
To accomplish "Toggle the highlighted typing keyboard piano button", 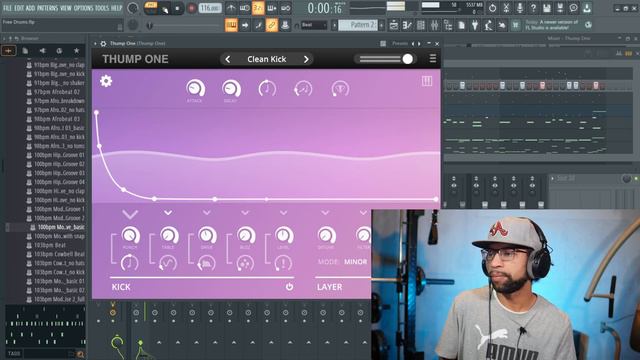I will pos(231,25).
